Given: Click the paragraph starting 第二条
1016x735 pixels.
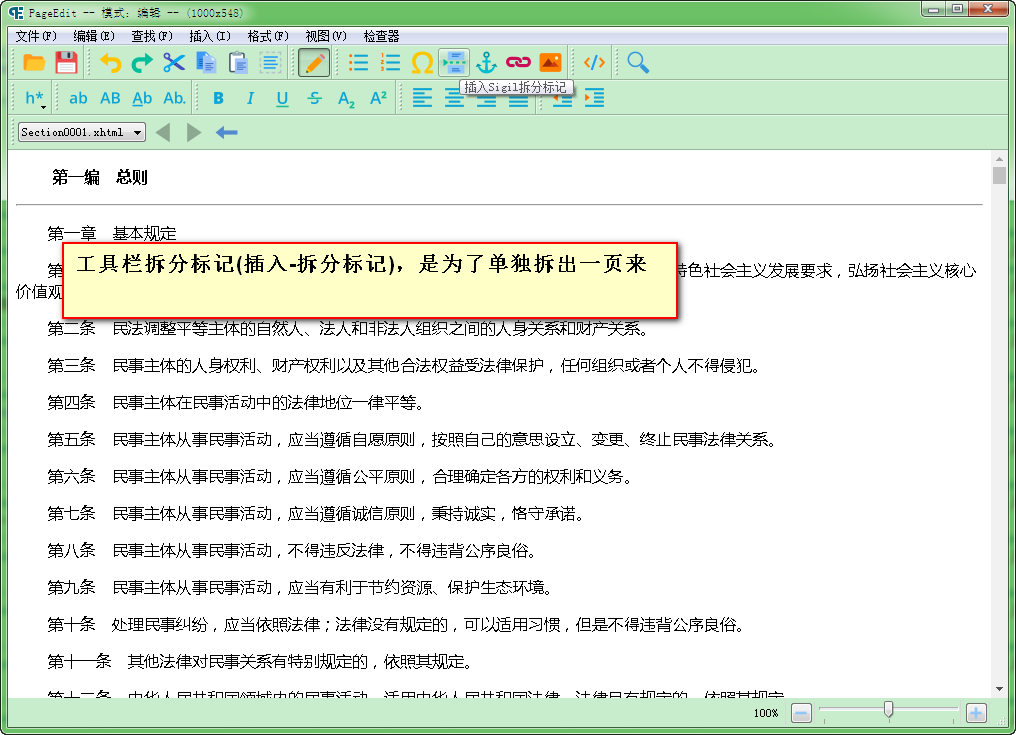Looking at the screenshot, I should click(348, 329).
